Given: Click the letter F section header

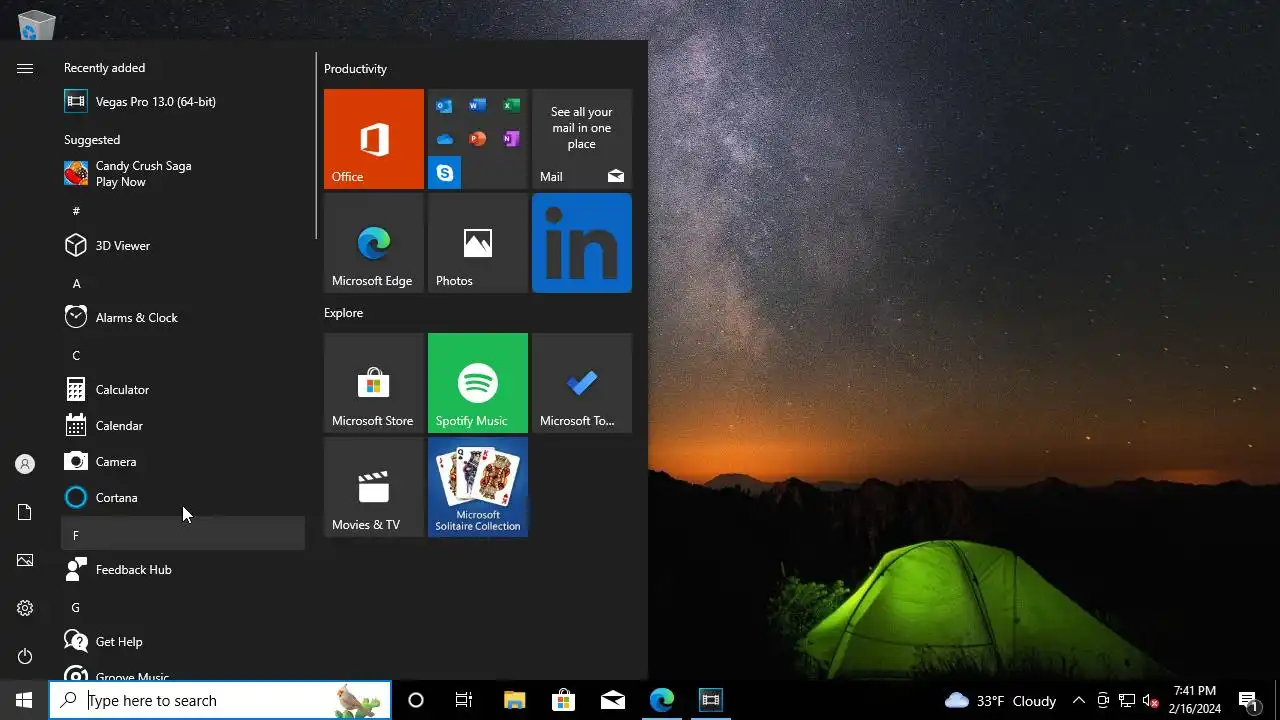Looking at the screenshot, I should click(183, 533).
